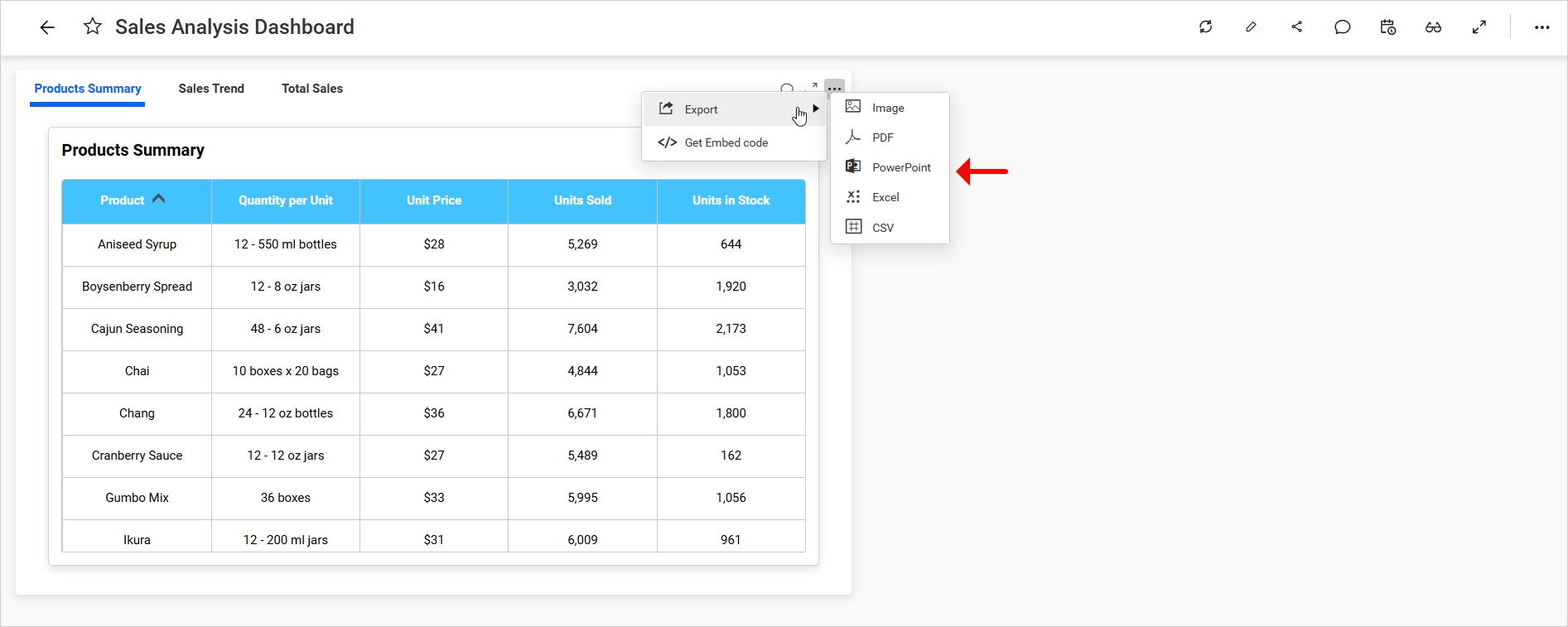This screenshot has height=627, width=1568.
Task: Expand dashboard to fullscreen
Action: (x=1479, y=27)
